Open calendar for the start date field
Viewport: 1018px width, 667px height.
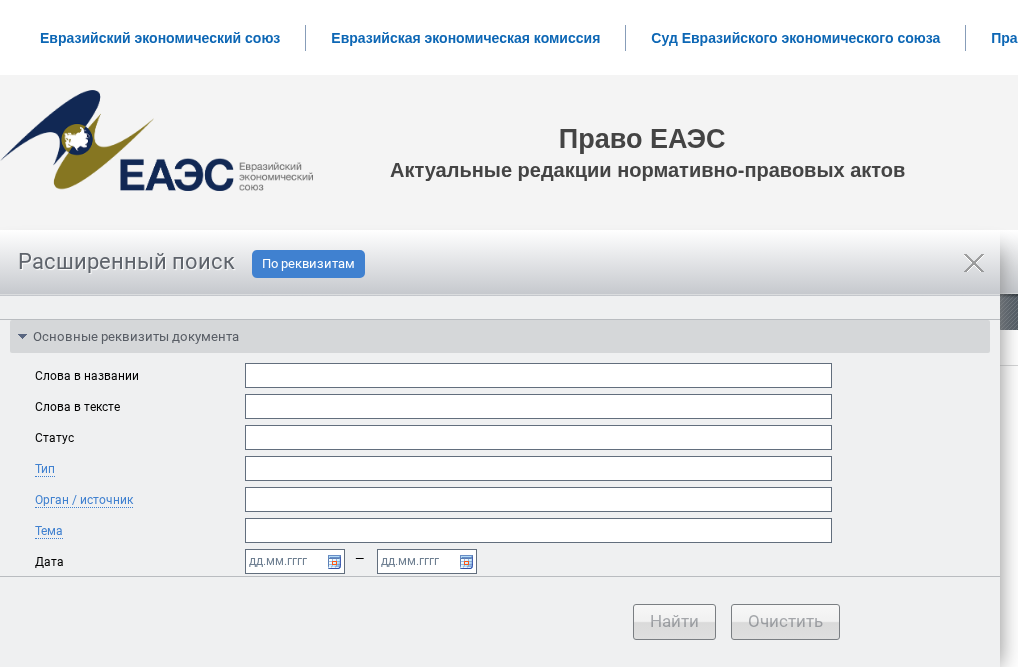pos(334,562)
